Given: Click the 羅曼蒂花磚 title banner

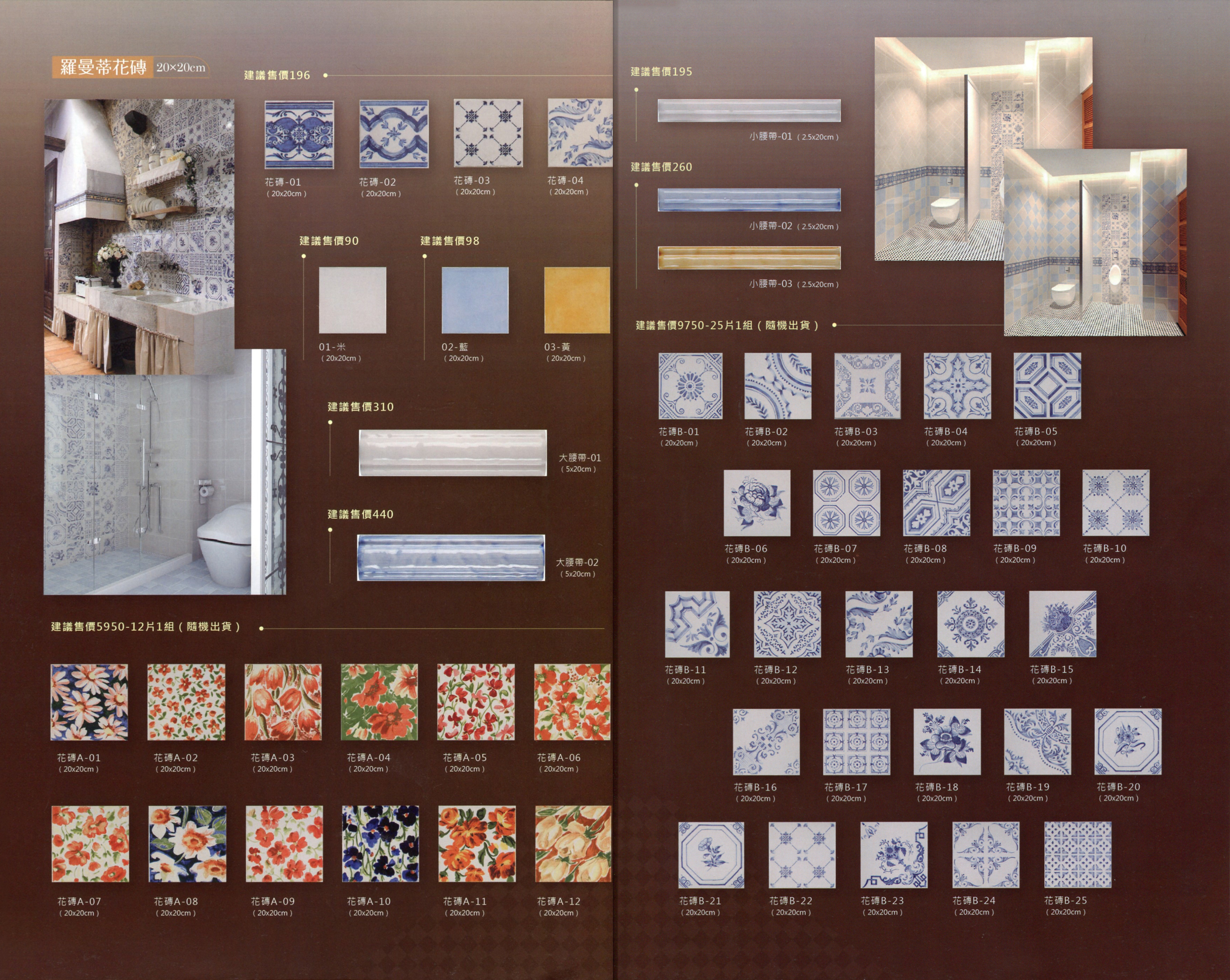Looking at the screenshot, I should [103, 67].
